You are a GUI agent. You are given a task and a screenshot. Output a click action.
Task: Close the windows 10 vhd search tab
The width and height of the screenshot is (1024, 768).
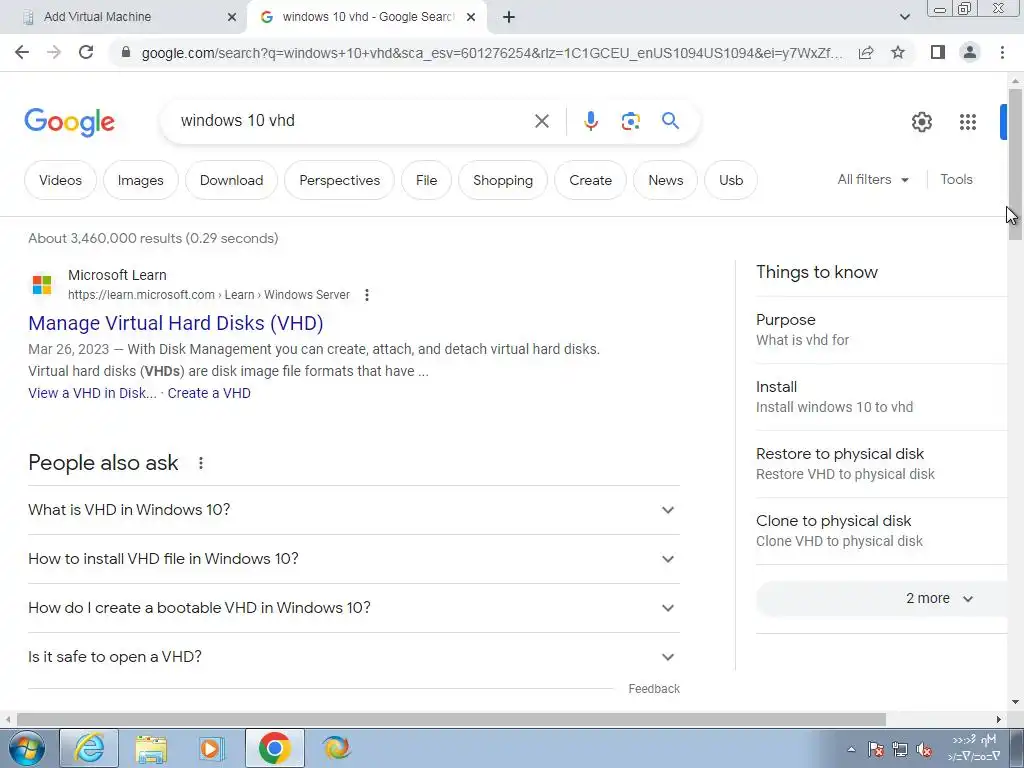tap(471, 18)
